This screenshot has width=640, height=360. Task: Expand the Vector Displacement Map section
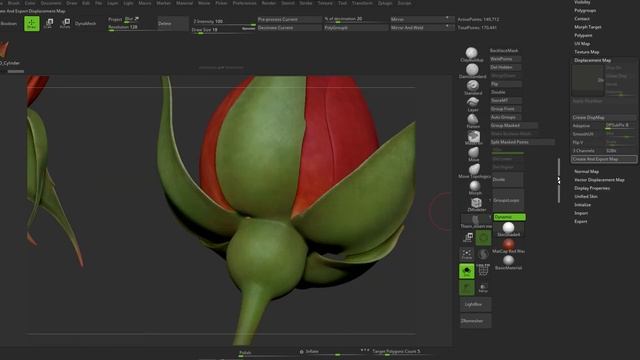click(x=599, y=180)
